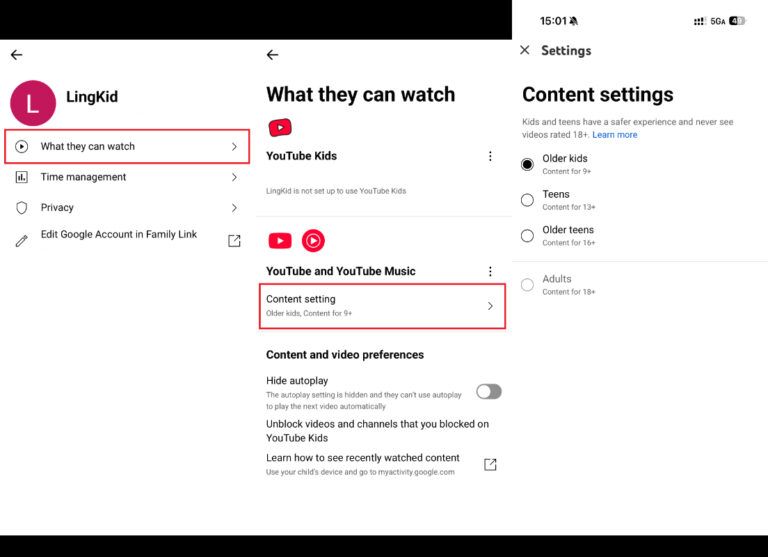Click the play-circle icon beside What they can watch

point(22,146)
